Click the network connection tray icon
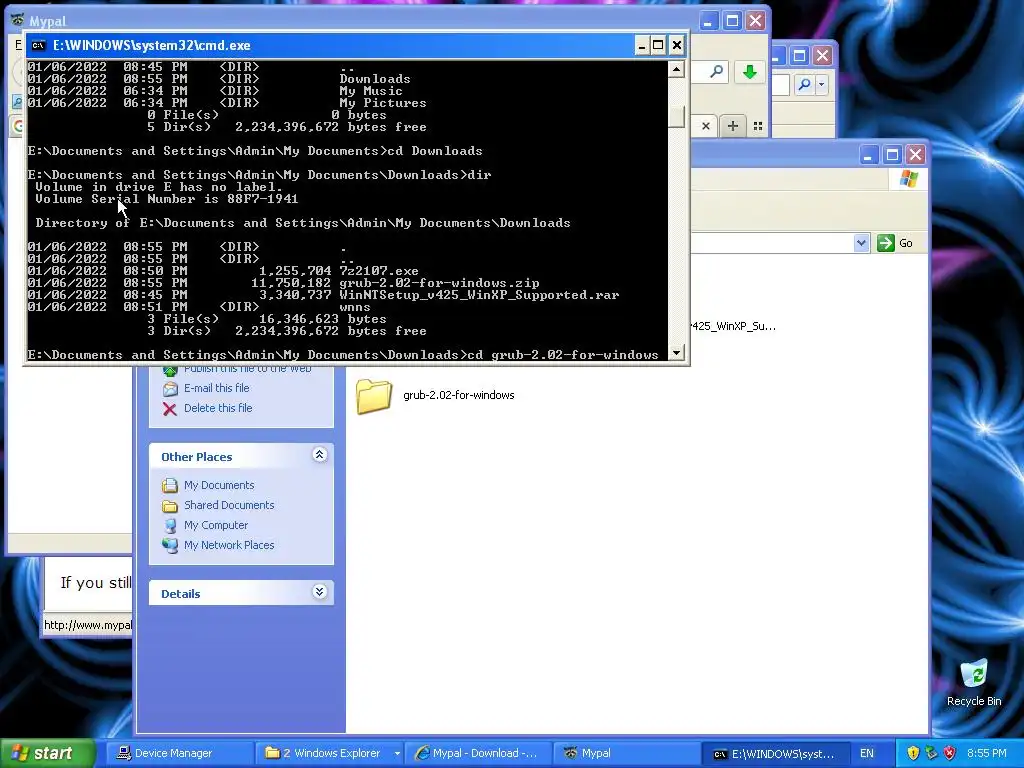The width and height of the screenshot is (1024, 768). coord(931,753)
